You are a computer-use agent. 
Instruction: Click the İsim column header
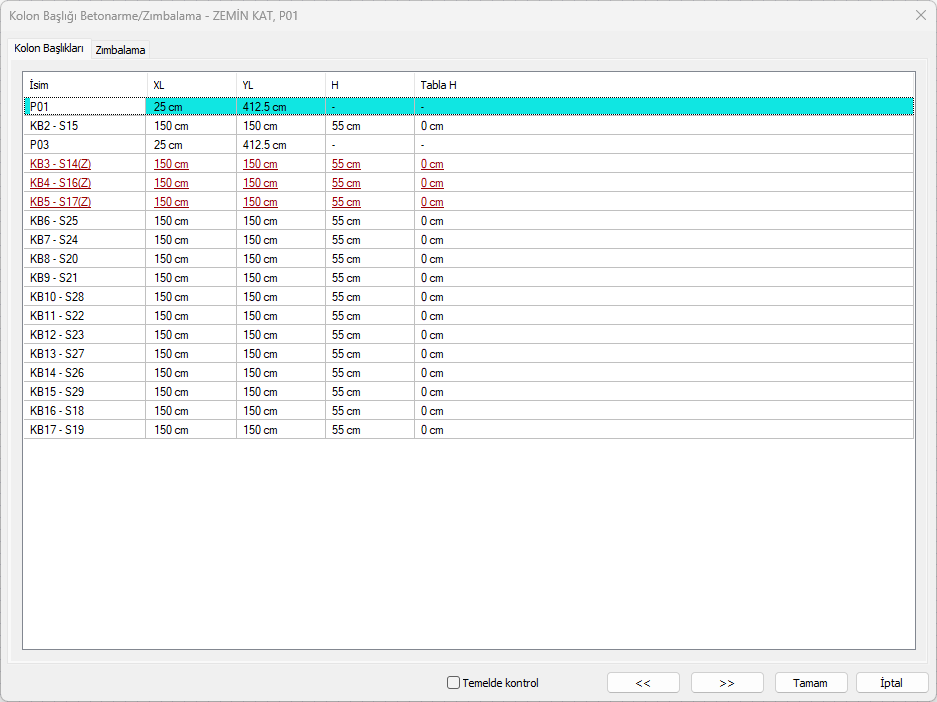pos(39,85)
